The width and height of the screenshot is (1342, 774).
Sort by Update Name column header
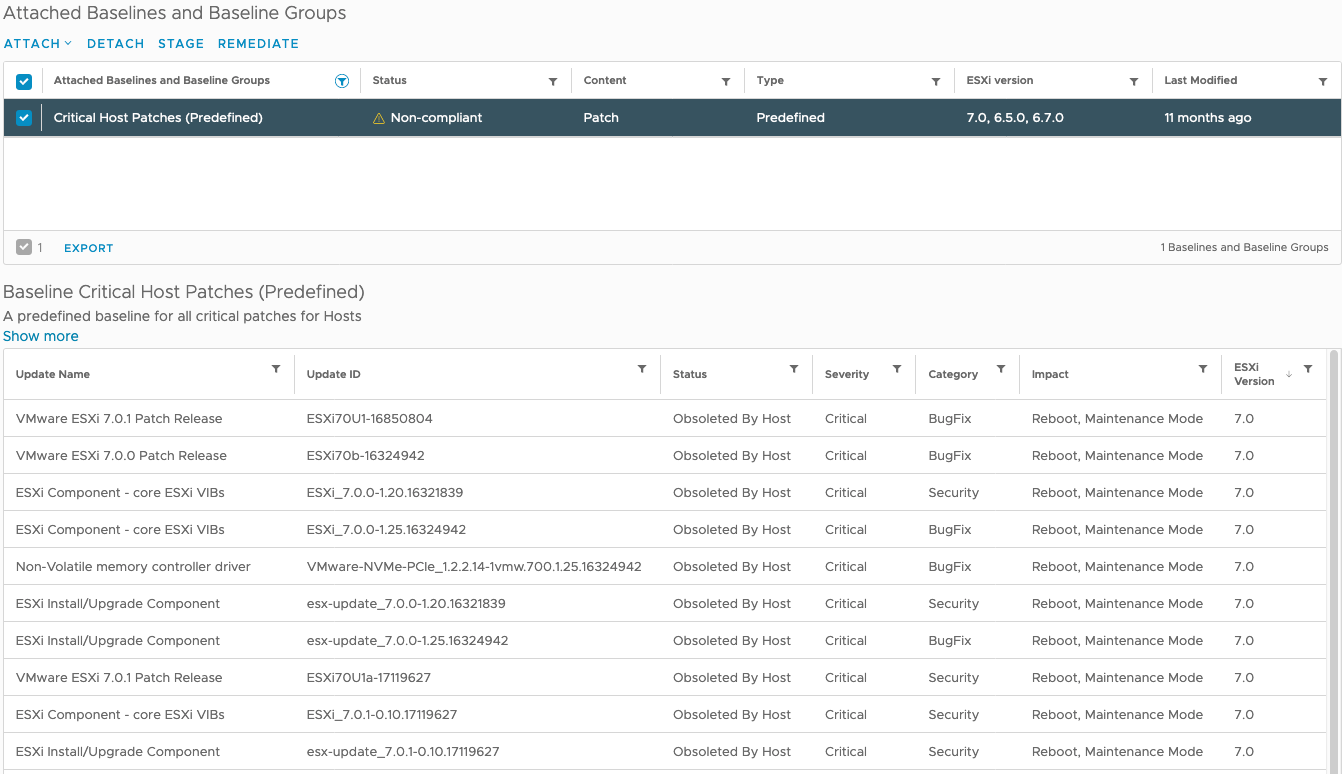(x=53, y=375)
